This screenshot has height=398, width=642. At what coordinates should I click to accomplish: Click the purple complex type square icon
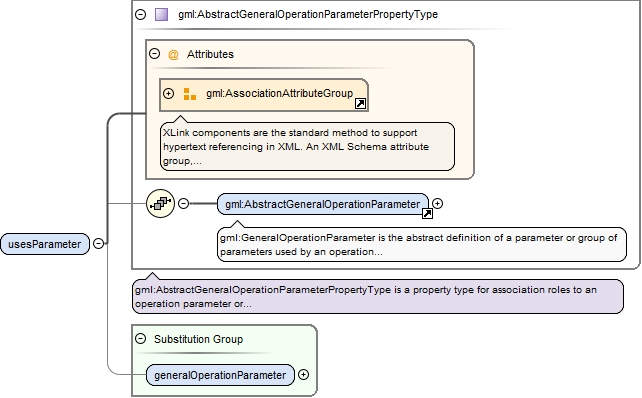(161, 14)
